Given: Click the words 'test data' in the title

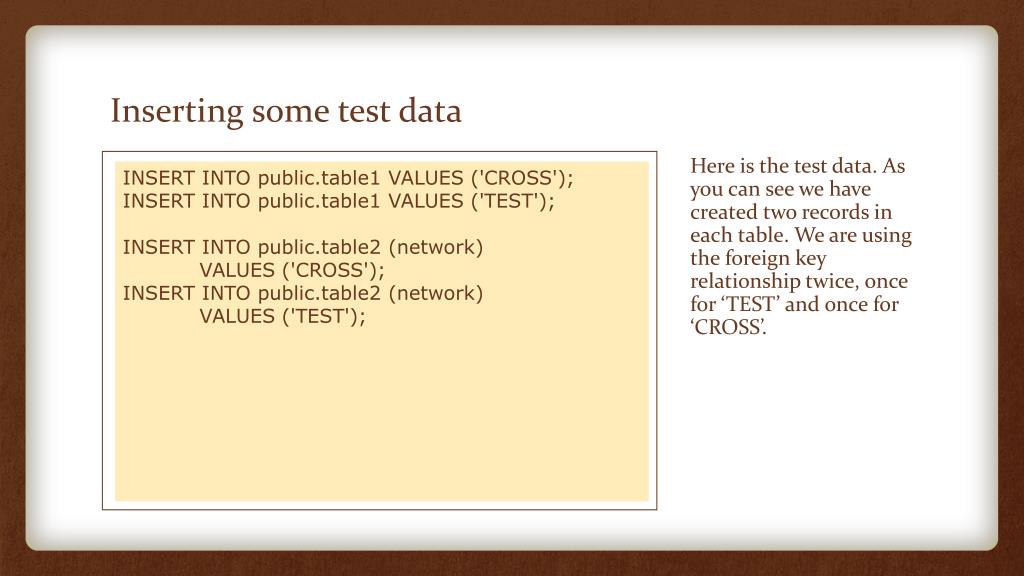Looking at the screenshot, I should 400,111.
